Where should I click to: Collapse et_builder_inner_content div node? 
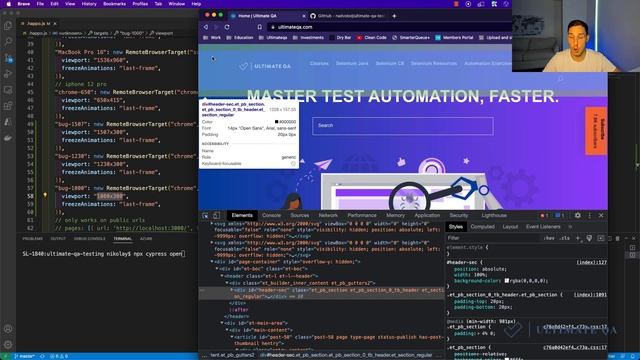[227, 283]
